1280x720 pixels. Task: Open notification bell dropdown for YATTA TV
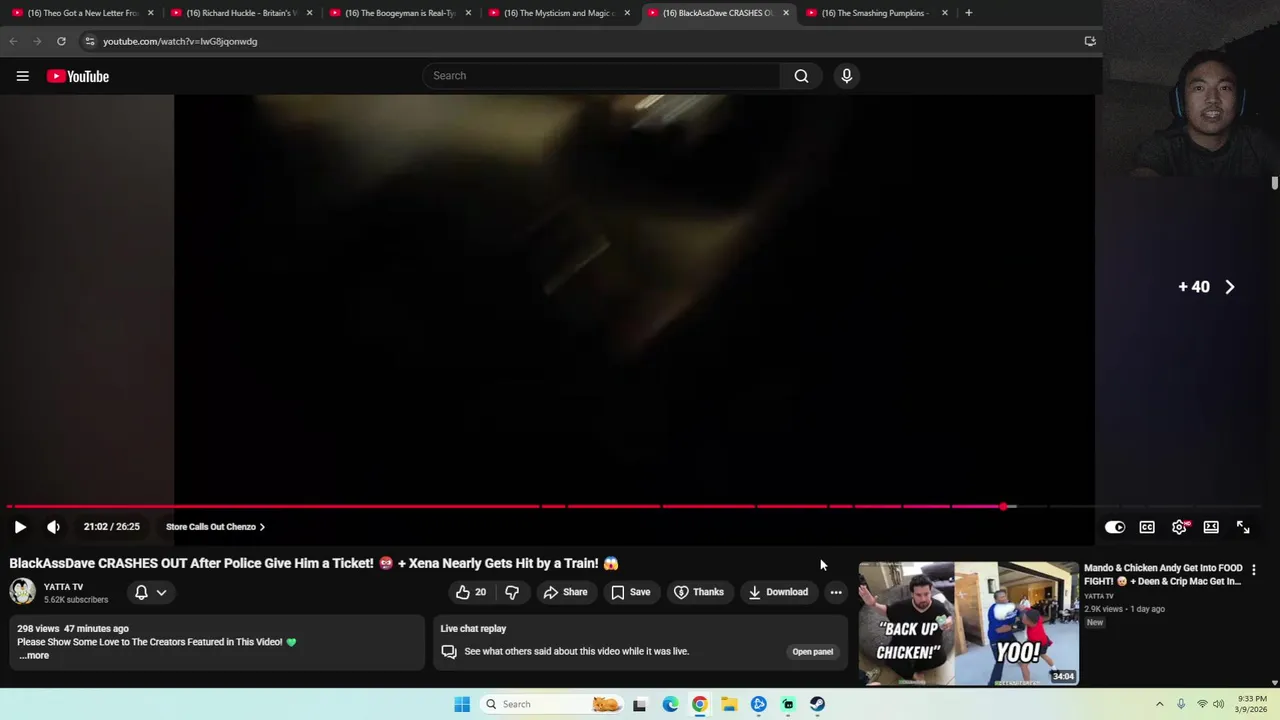coord(150,592)
